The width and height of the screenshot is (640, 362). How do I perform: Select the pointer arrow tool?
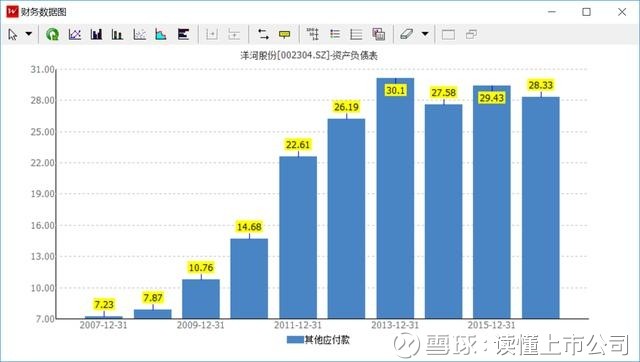click(x=13, y=34)
